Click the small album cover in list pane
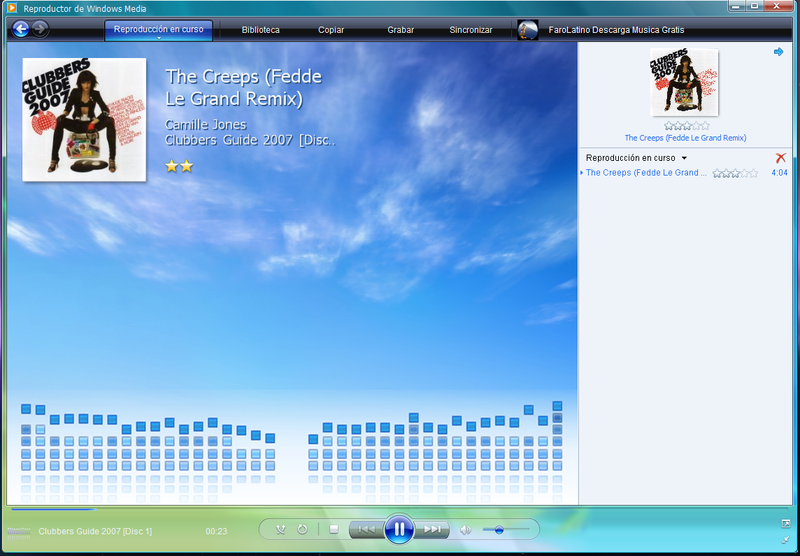This screenshot has height=556, width=800. pyautogui.click(x=684, y=82)
